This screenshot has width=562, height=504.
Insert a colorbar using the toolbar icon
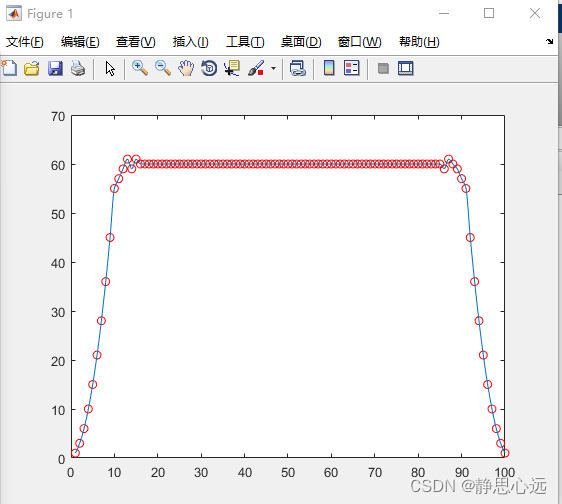[x=329, y=68]
